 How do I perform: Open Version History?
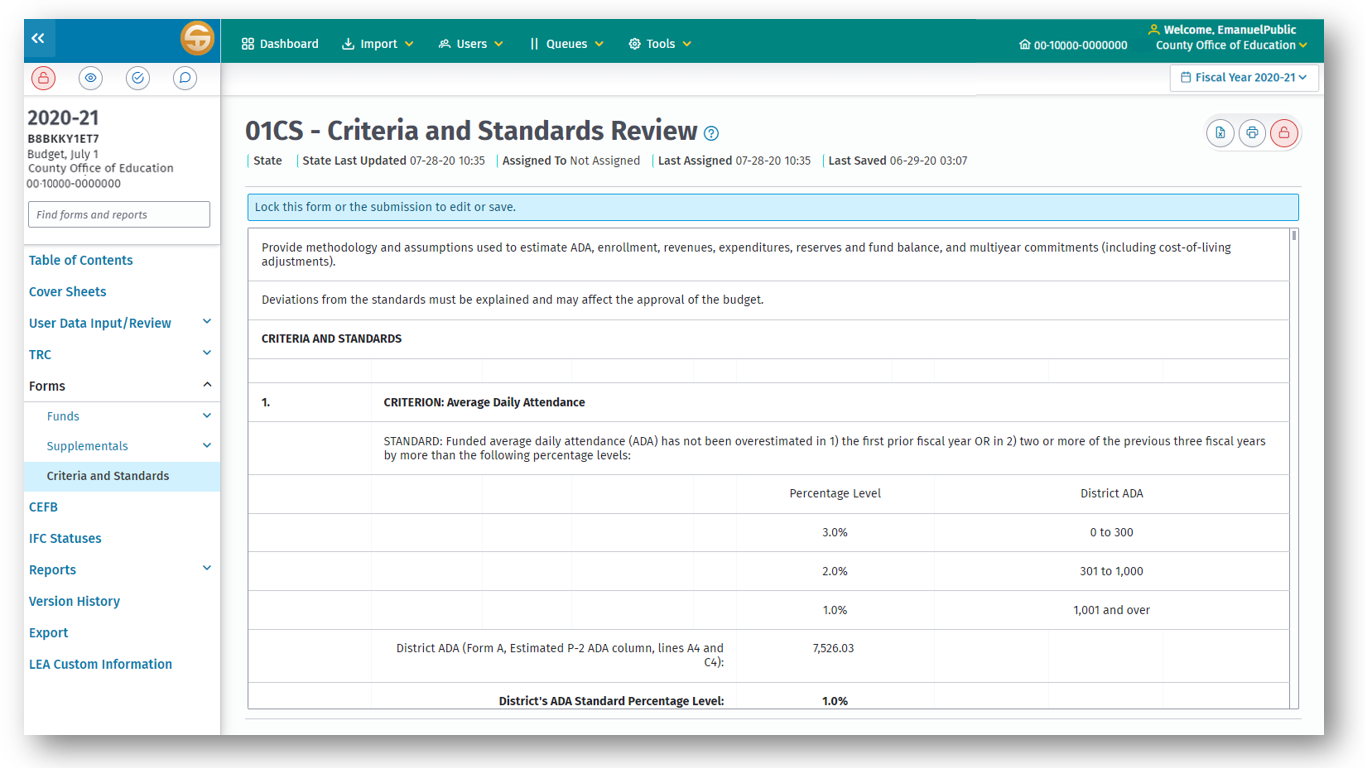pyautogui.click(x=74, y=600)
